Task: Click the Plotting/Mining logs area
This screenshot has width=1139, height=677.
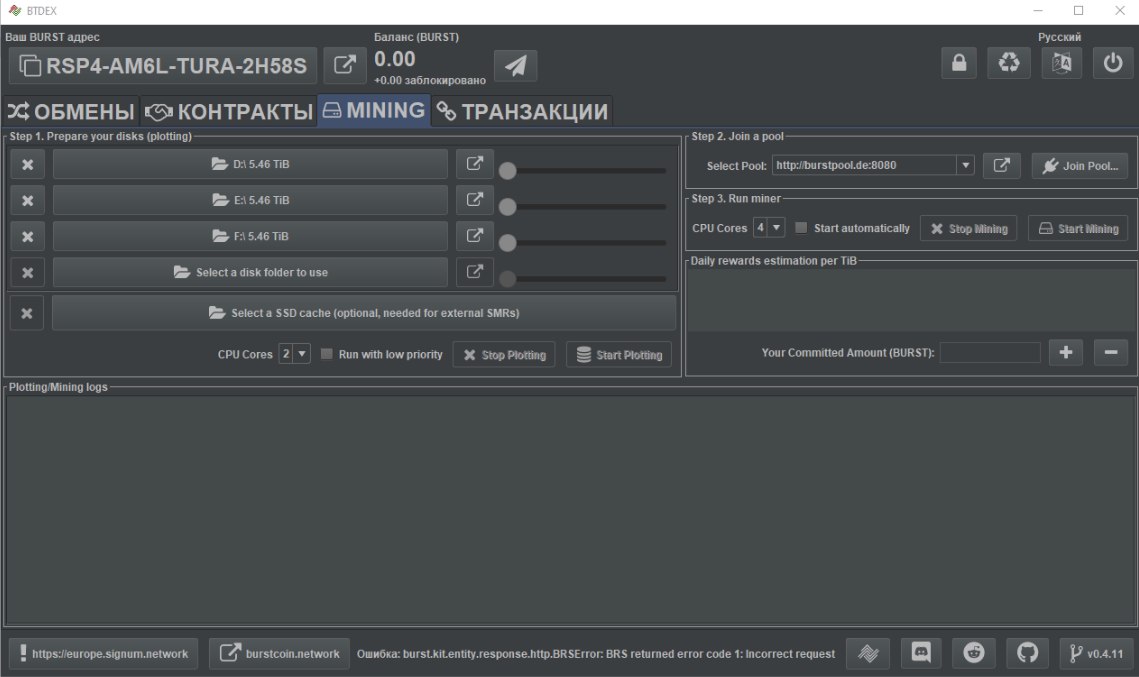Action: tap(570, 510)
